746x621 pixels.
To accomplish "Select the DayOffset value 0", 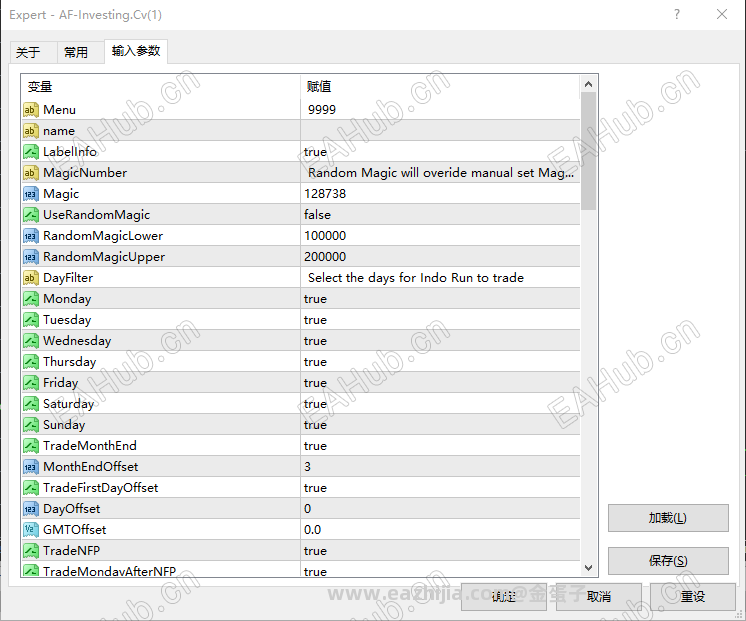I will 307,509.
